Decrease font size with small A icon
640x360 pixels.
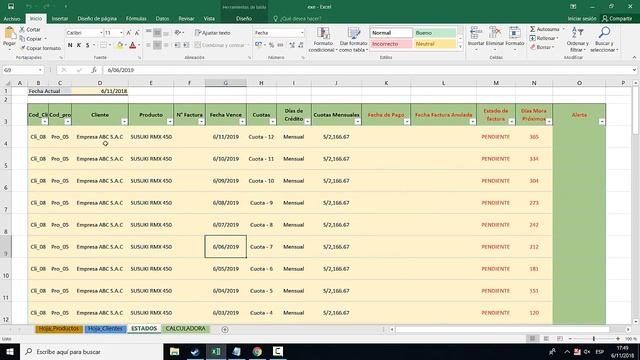tap(137, 33)
